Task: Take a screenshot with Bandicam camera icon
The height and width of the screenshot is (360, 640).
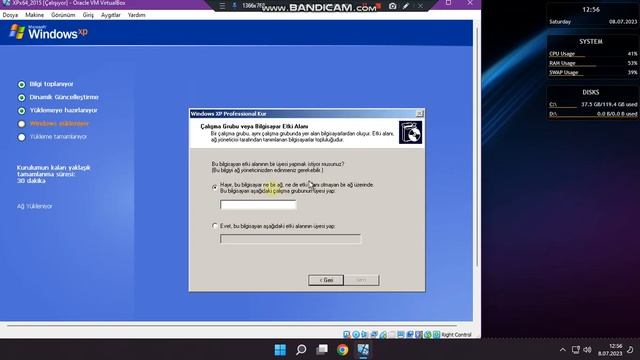Action: point(392,6)
